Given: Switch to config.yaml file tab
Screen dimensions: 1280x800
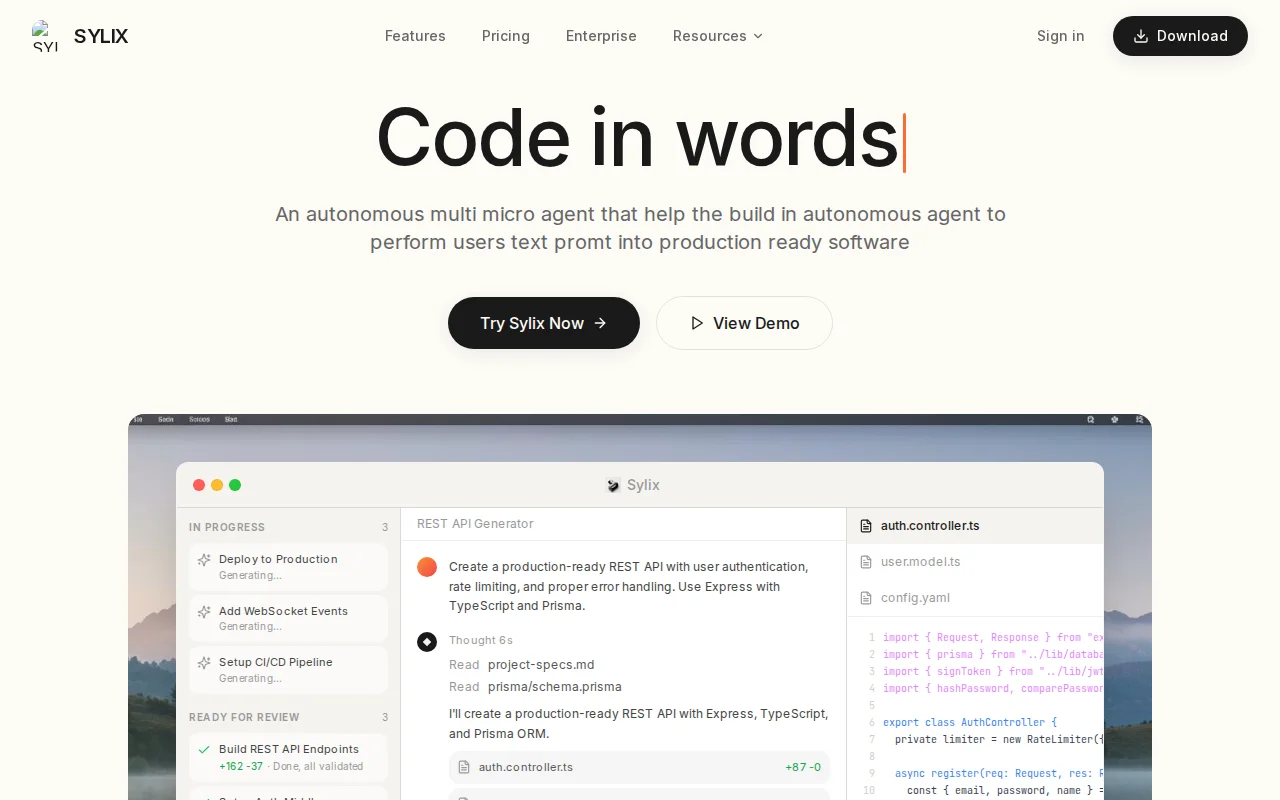Looking at the screenshot, I should (x=975, y=598).
